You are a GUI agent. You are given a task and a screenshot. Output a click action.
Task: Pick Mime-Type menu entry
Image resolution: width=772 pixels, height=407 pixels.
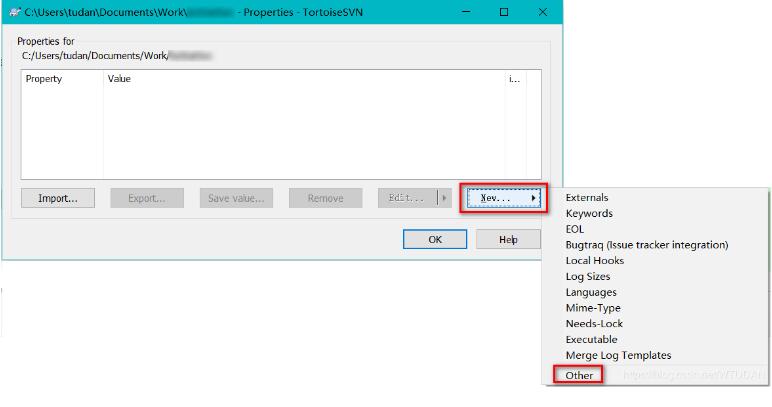pyautogui.click(x=593, y=308)
